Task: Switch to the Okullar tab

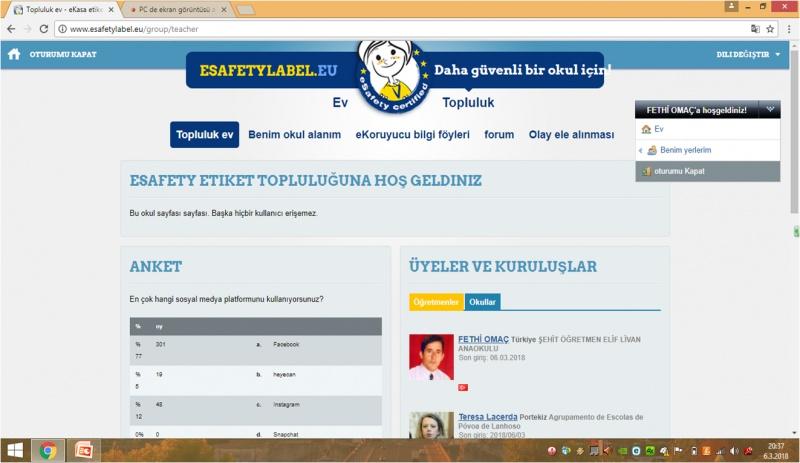Action: coord(481,301)
